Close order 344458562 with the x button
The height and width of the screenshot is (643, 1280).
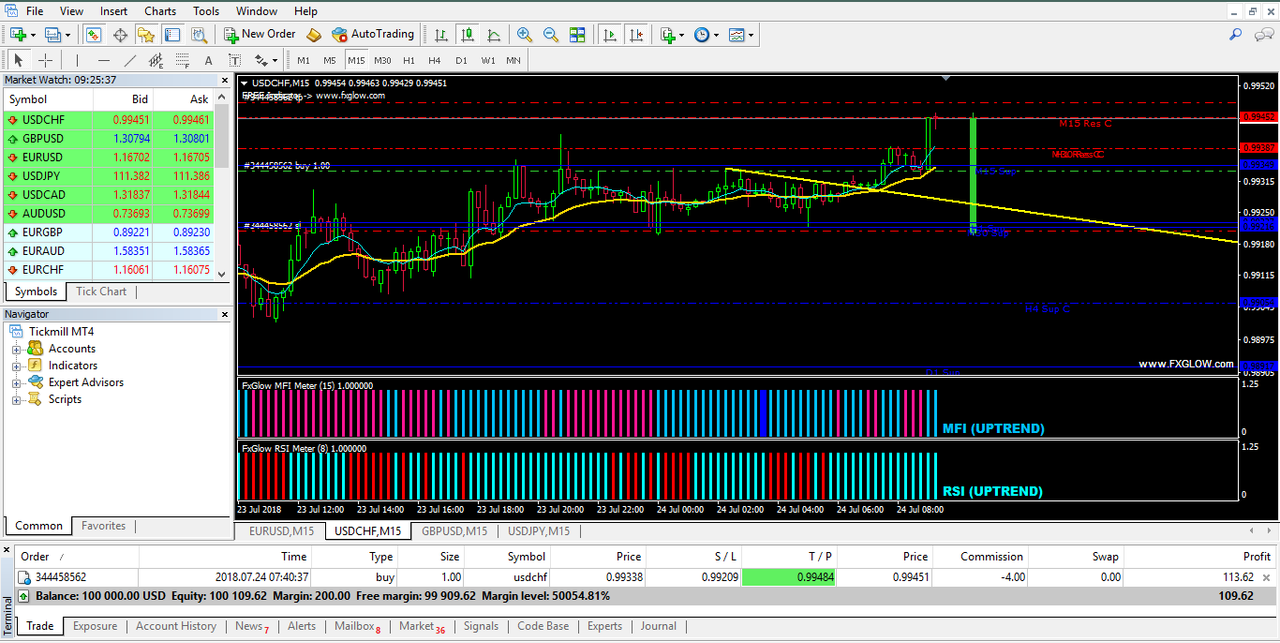click(1267, 577)
